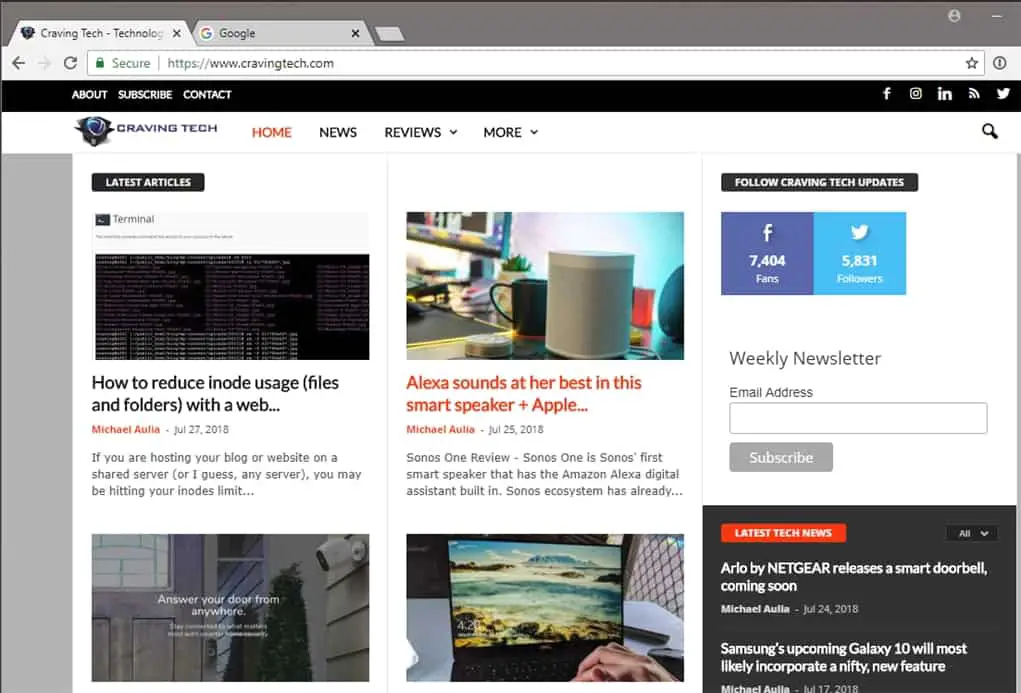
Task: Open the All filter dropdown in Latest Tech News
Action: [x=971, y=533]
